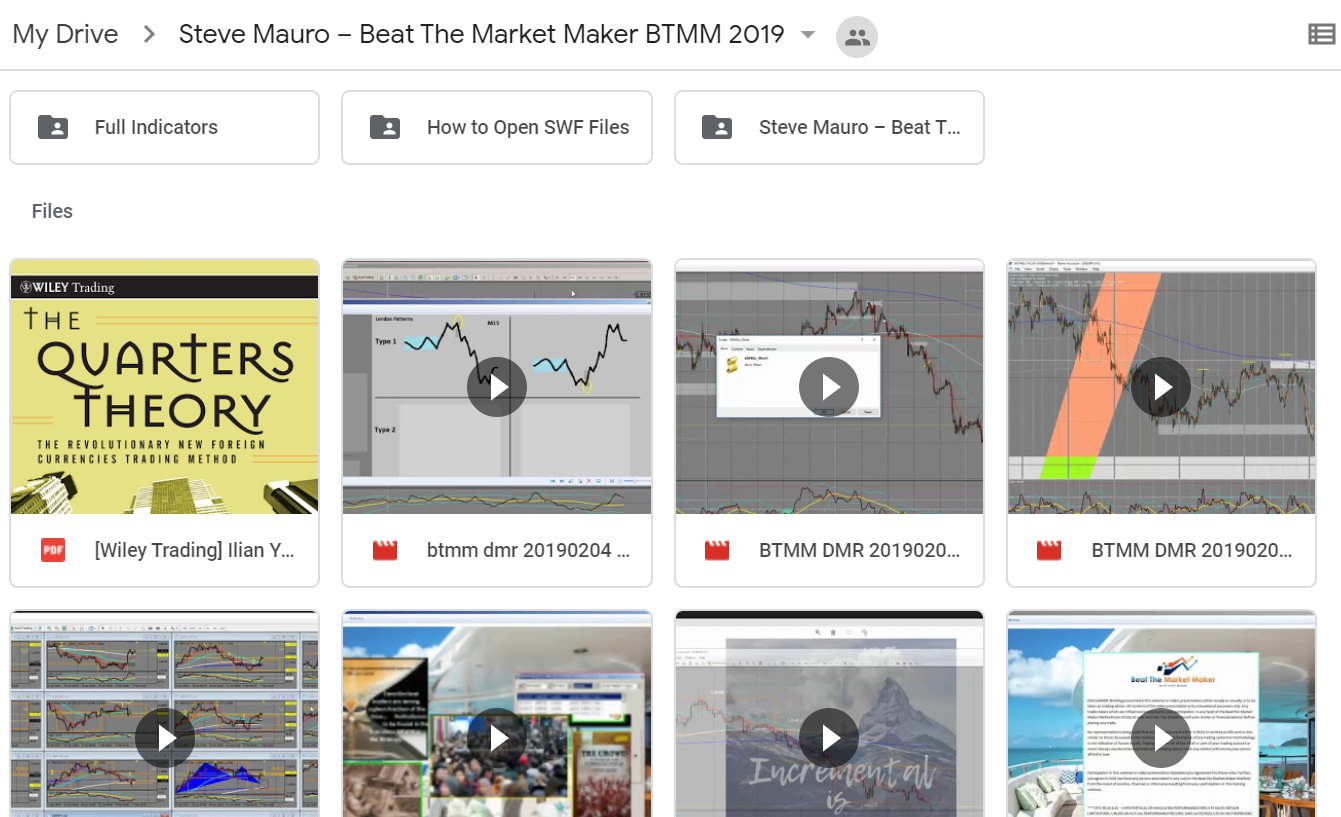Click the breadcrumb chevron separator after My Drive
Image resolution: width=1341 pixels, height=817 pixels.
(149, 35)
